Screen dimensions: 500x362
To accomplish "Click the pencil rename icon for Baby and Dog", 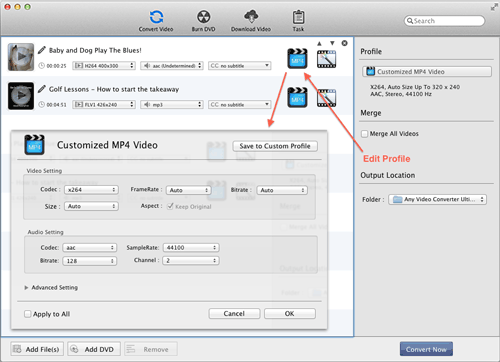I will pos(42,50).
